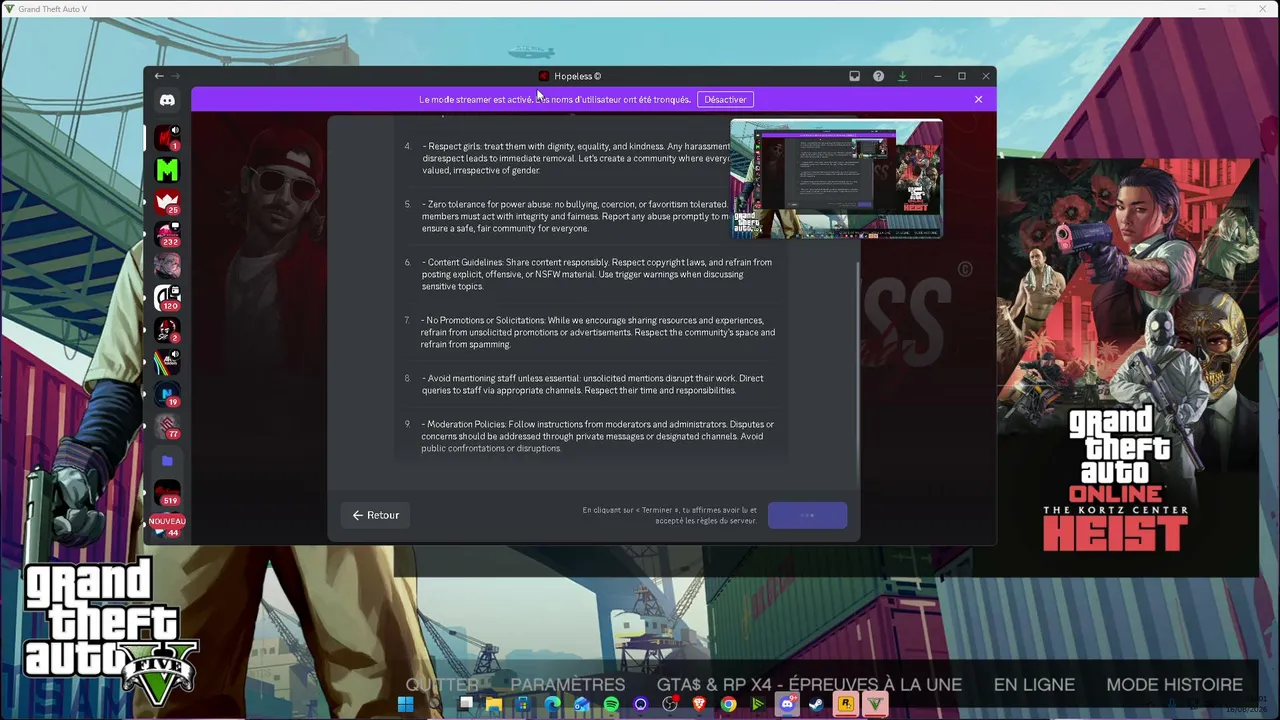This screenshot has width=1280, height=720.
Task: Go back with Discord's back arrow
Action: [x=159, y=76]
